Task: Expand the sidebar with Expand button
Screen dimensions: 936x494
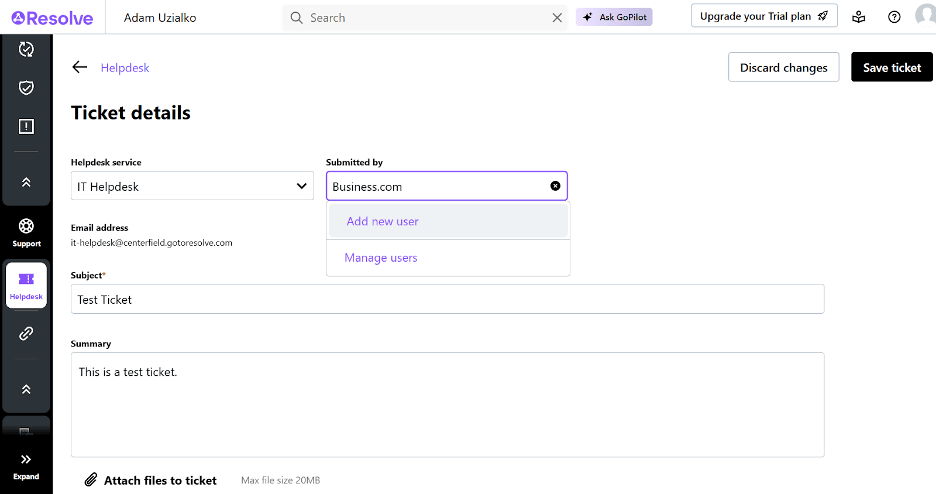Action: click(x=26, y=466)
